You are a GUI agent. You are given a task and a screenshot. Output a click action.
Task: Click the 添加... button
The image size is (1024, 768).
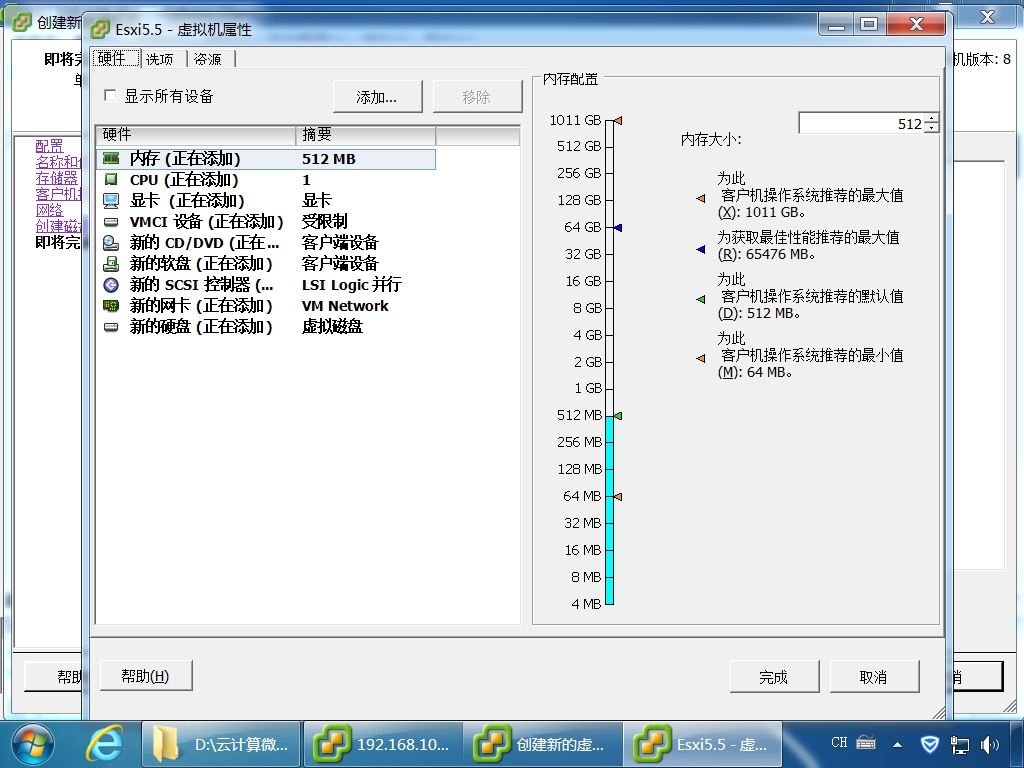pyautogui.click(x=377, y=97)
